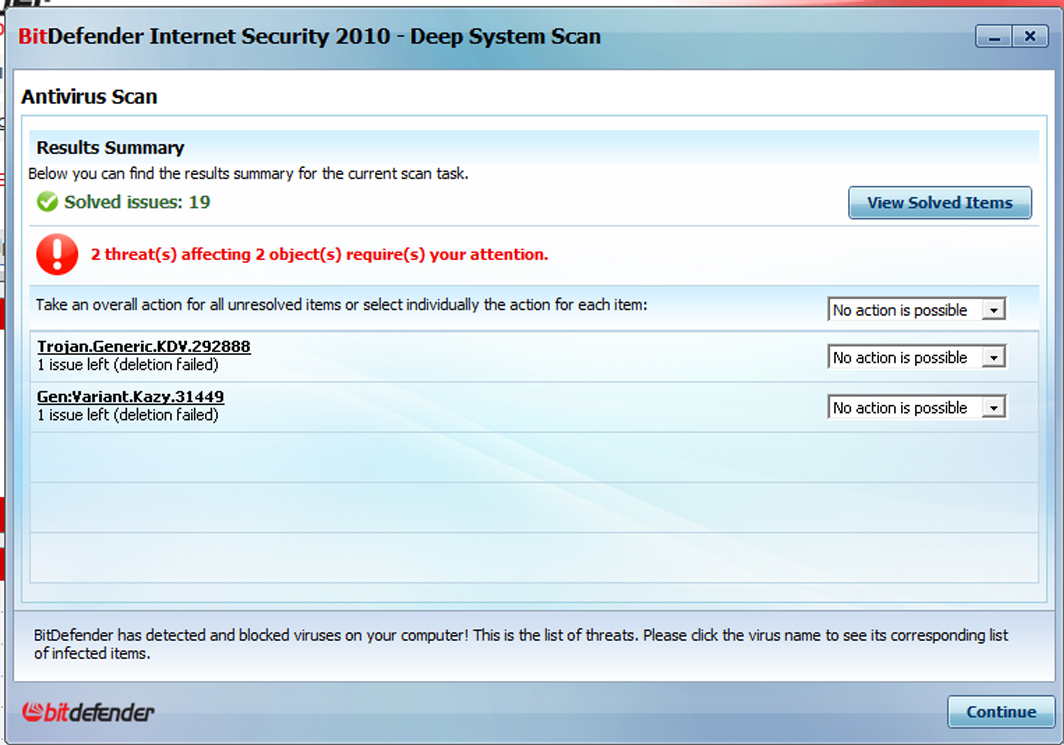Open the overall action dropdown for unresolved items

917,309
